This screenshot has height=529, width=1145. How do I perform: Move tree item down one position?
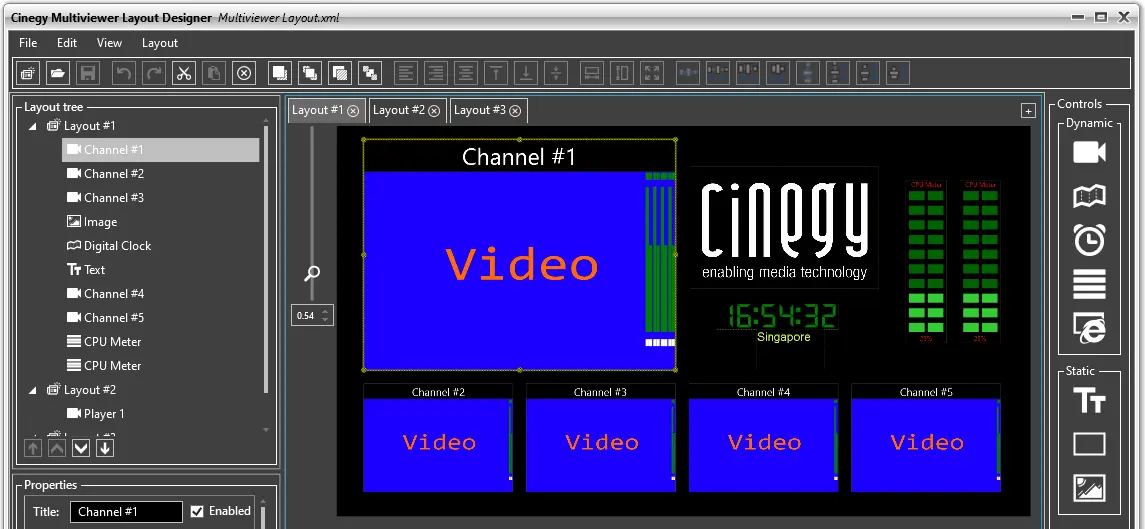pos(81,448)
